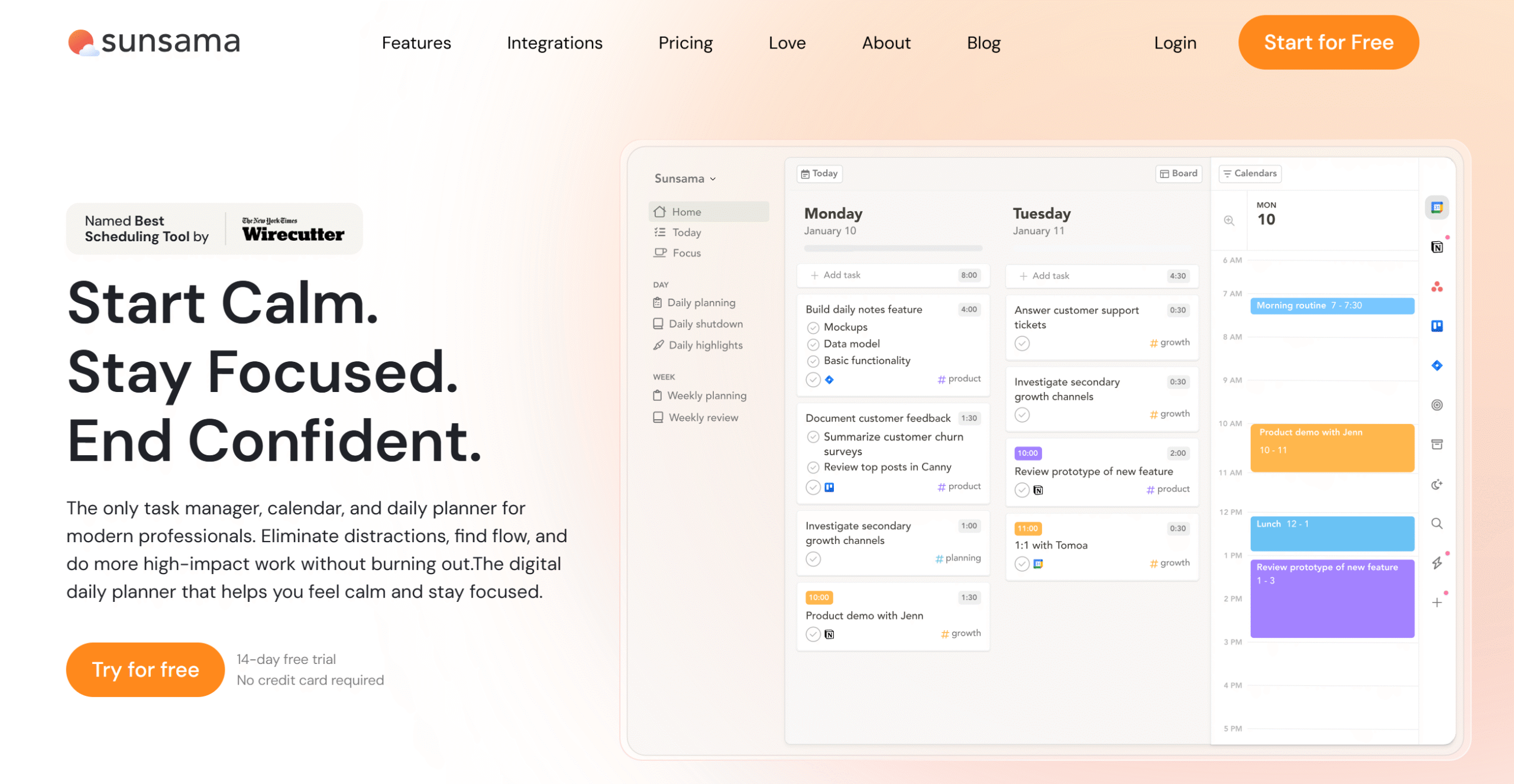Open the archive box icon
The width and height of the screenshot is (1514, 784).
1437,445
